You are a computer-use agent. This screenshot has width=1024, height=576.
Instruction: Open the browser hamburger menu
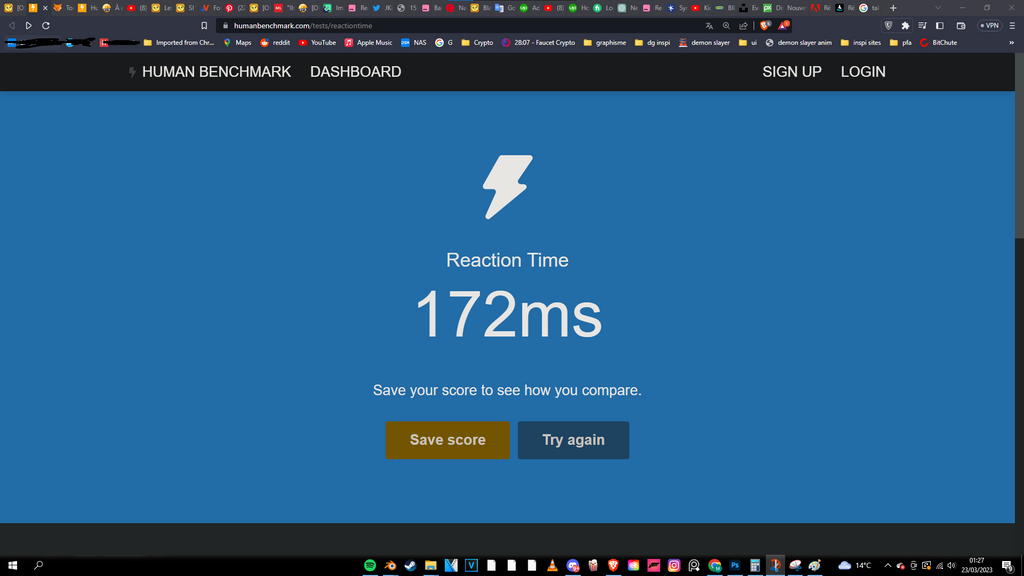click(1012, 25)
